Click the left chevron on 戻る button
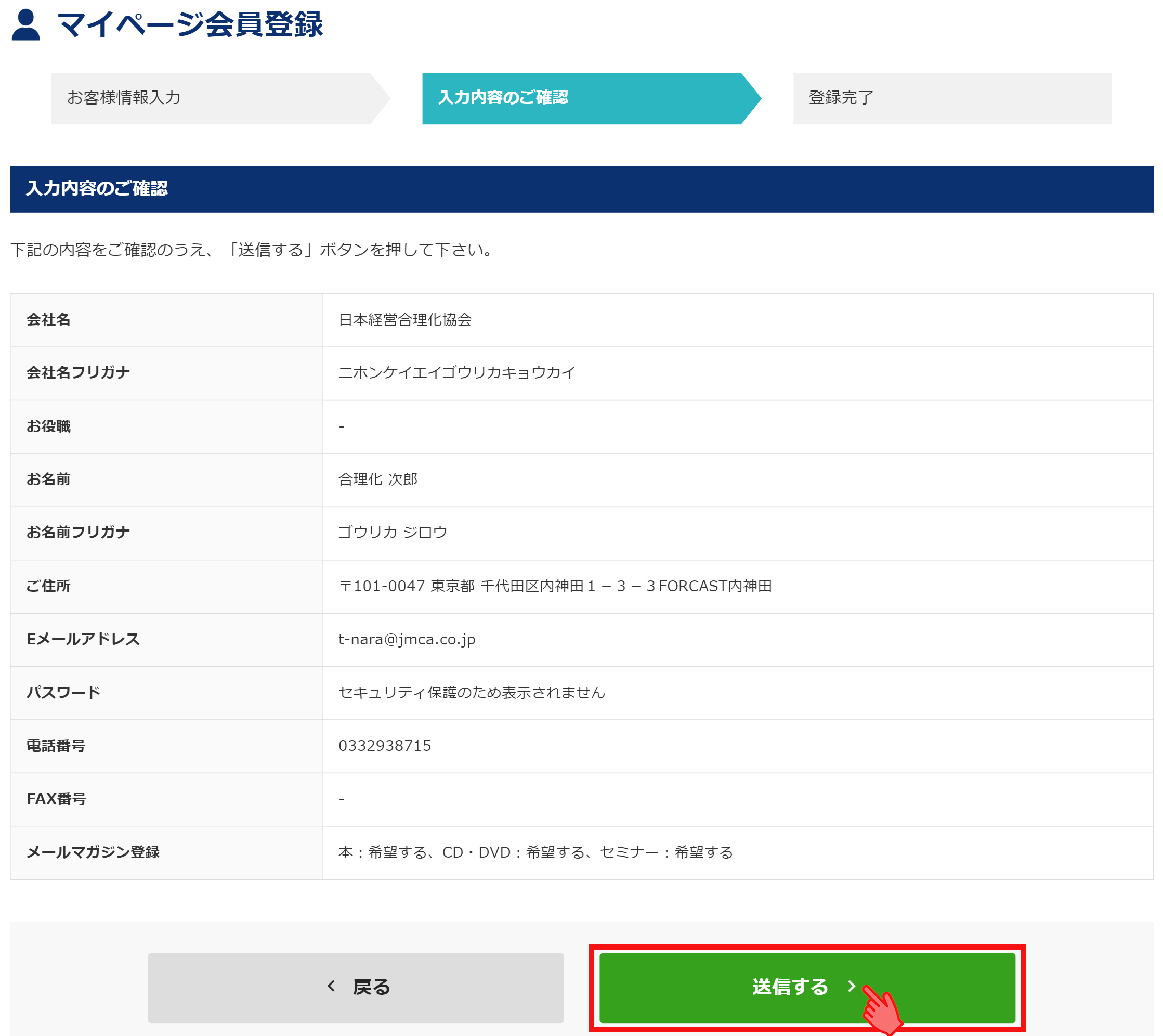Viewport: 1163px width, 1036px height. (x=331, y=986)
